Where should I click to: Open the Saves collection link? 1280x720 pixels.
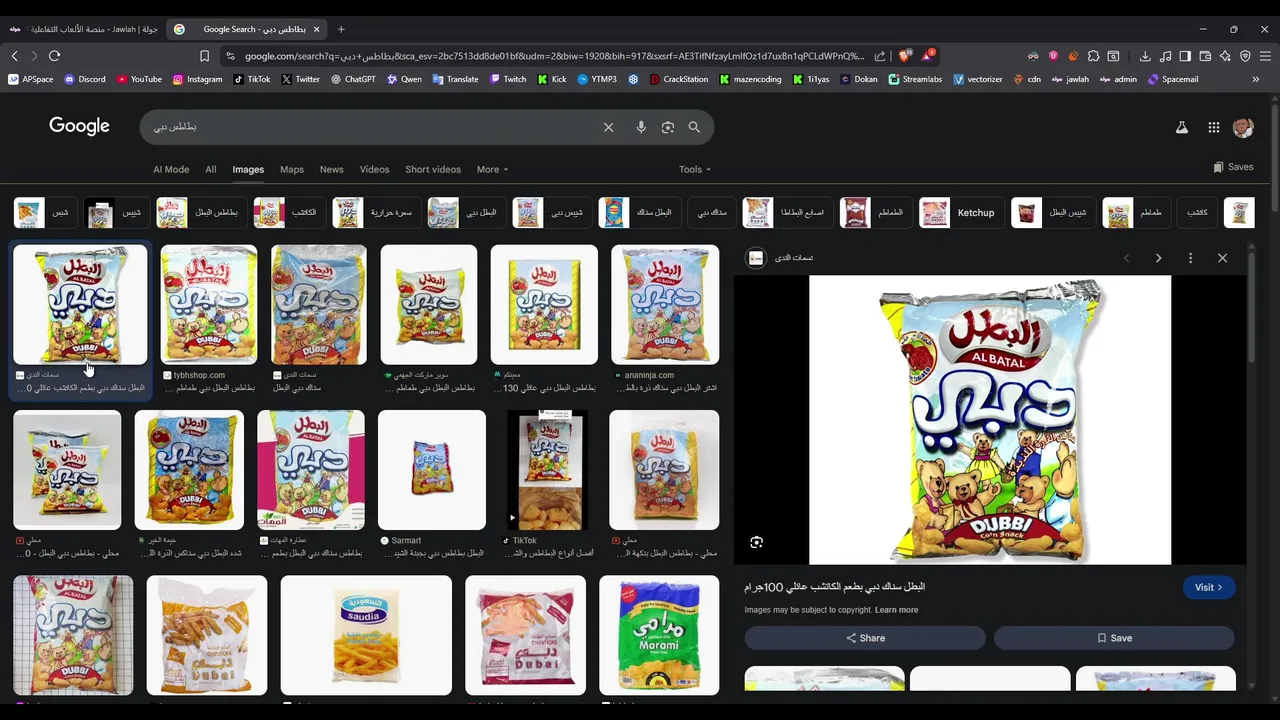click(1233, 167)
